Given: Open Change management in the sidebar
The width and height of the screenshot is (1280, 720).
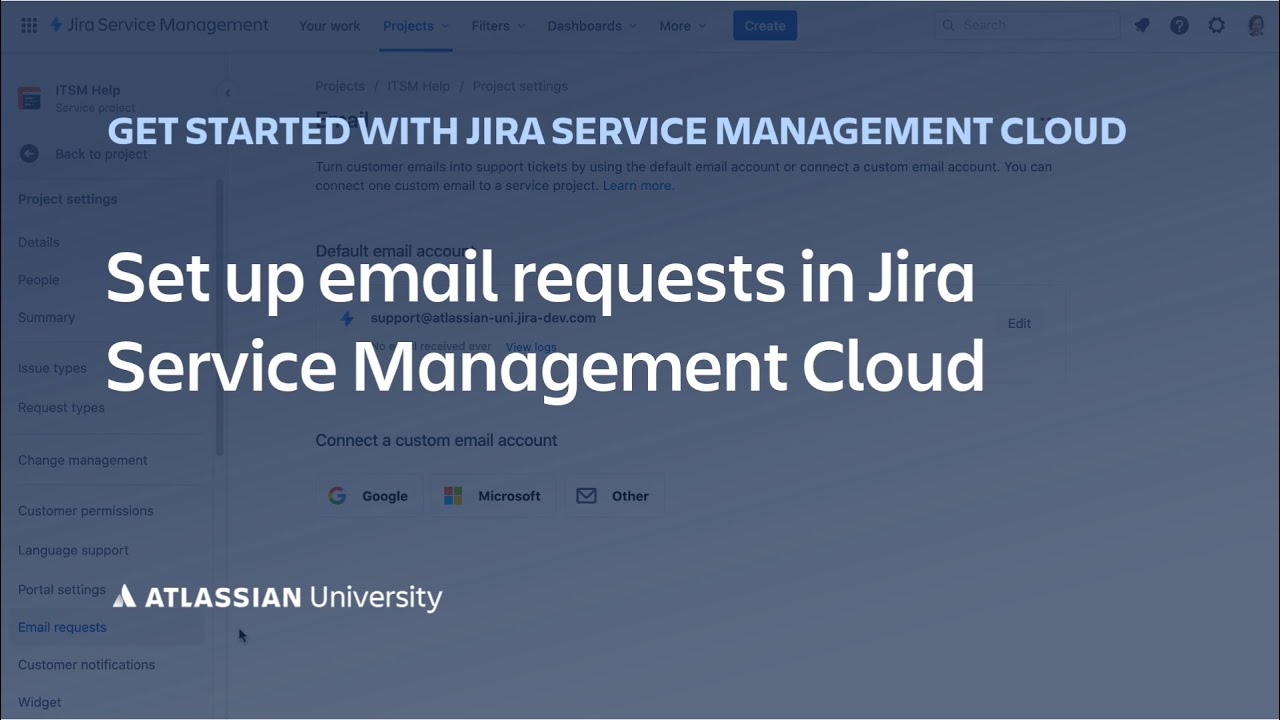Looking at the screenshot, I should (x=83, y=460).
